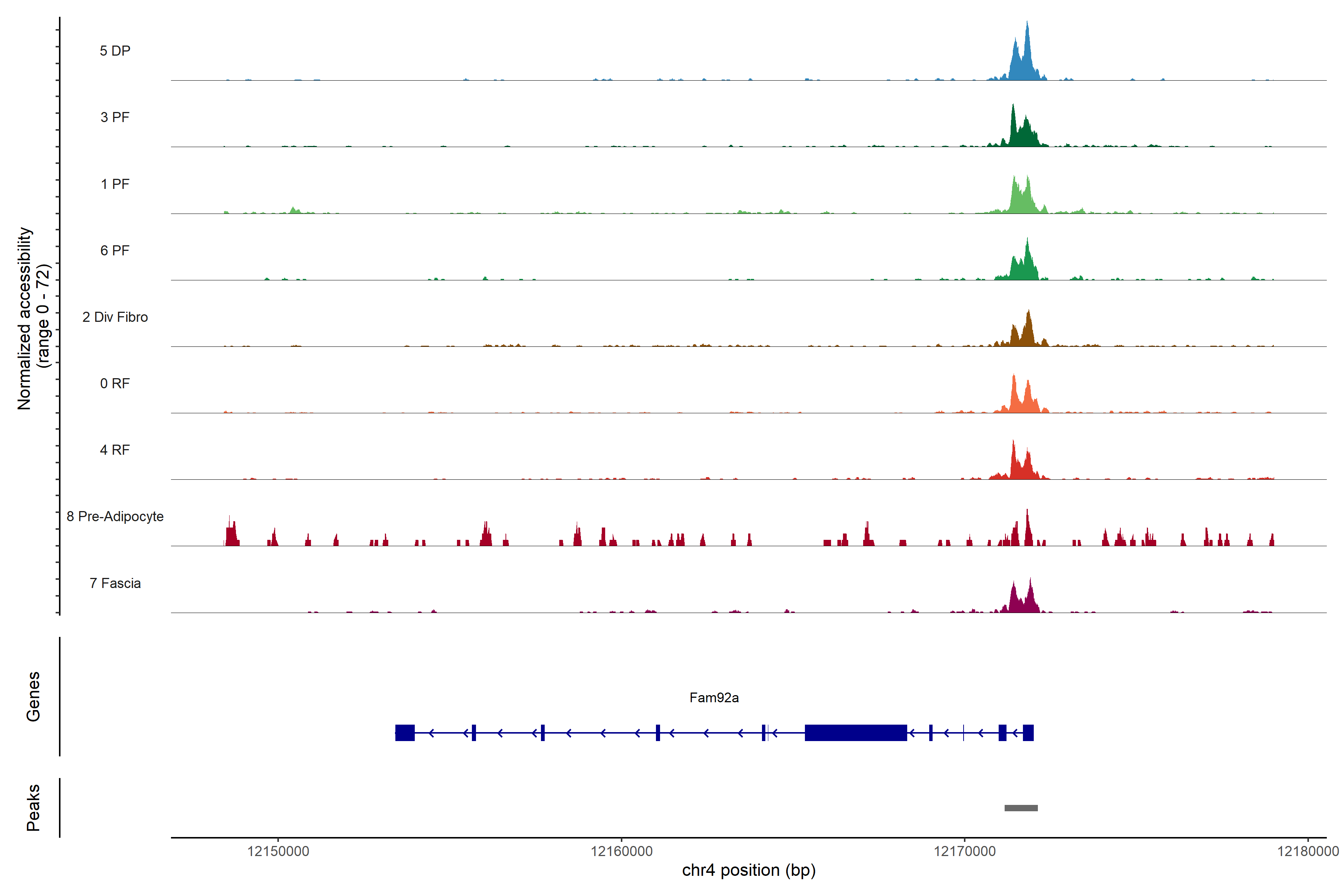Click the 7 Fascia track label
The image size is (1344, 896).
pos(115,583)
